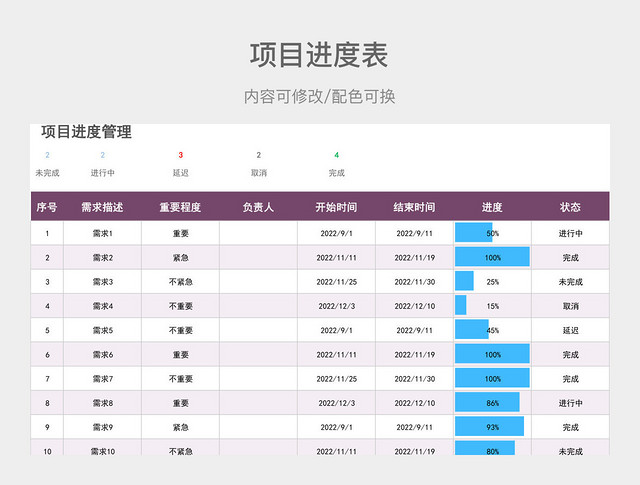Select the 序号 column header
This screenshot has width=640, height=485.
click(x=47, y=207)
